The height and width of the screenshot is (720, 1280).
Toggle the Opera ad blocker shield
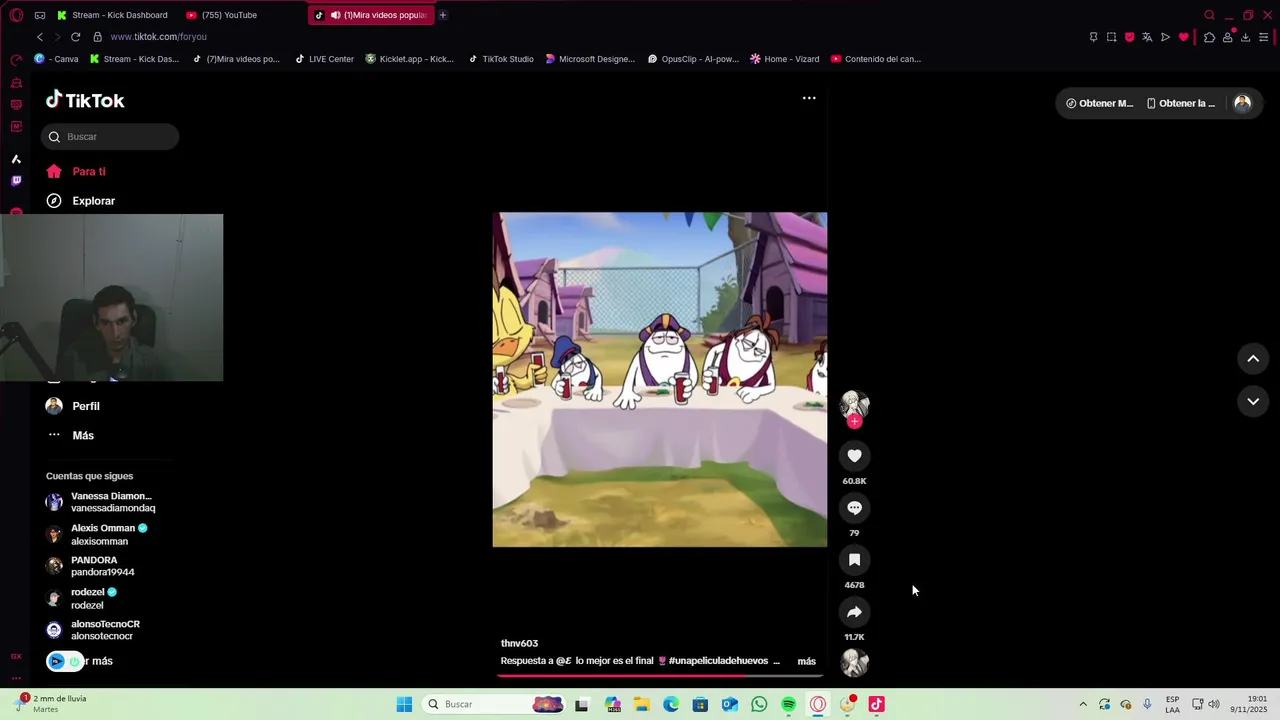tap(1129, 37)
